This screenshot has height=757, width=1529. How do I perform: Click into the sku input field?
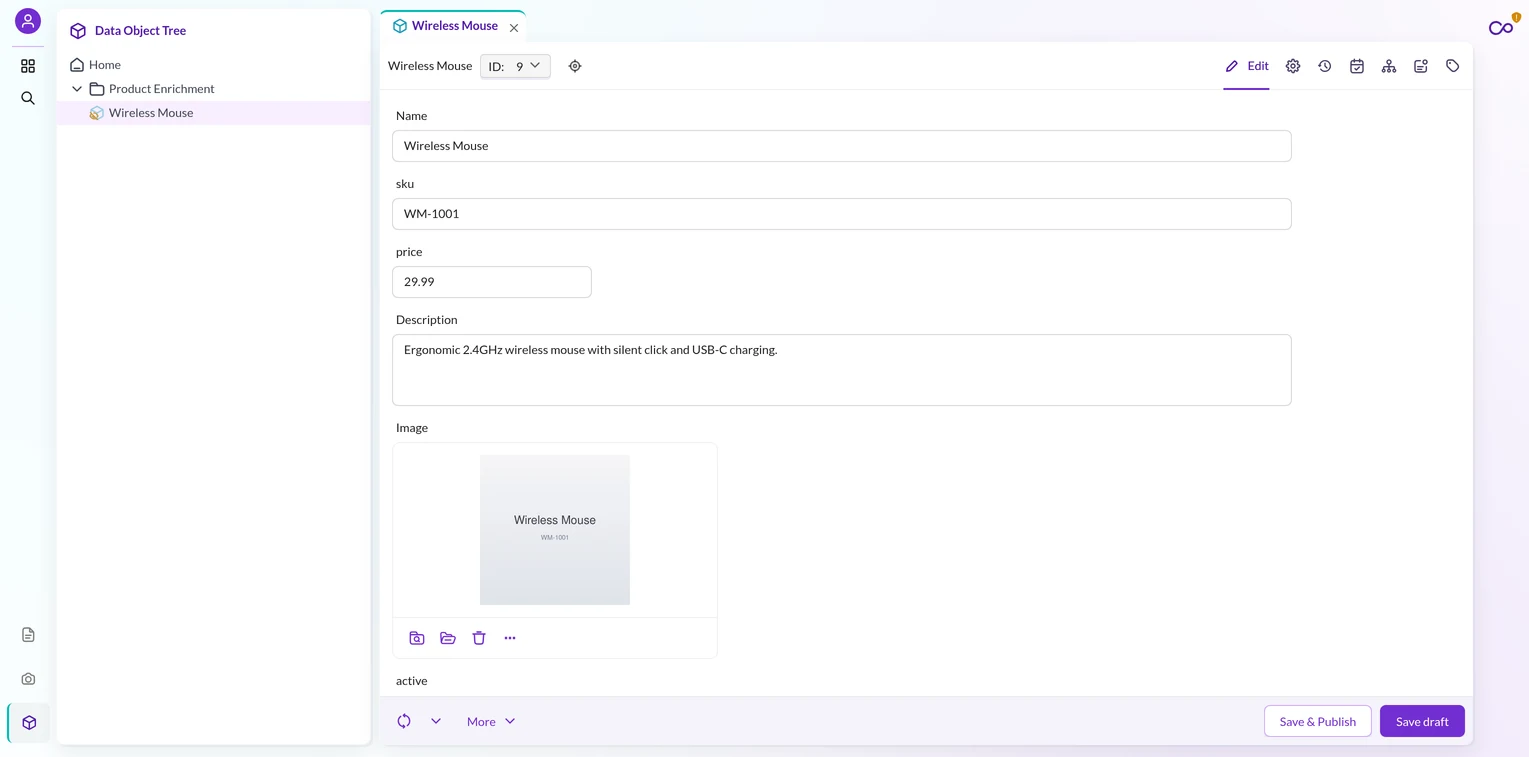(x=842, y=214)
